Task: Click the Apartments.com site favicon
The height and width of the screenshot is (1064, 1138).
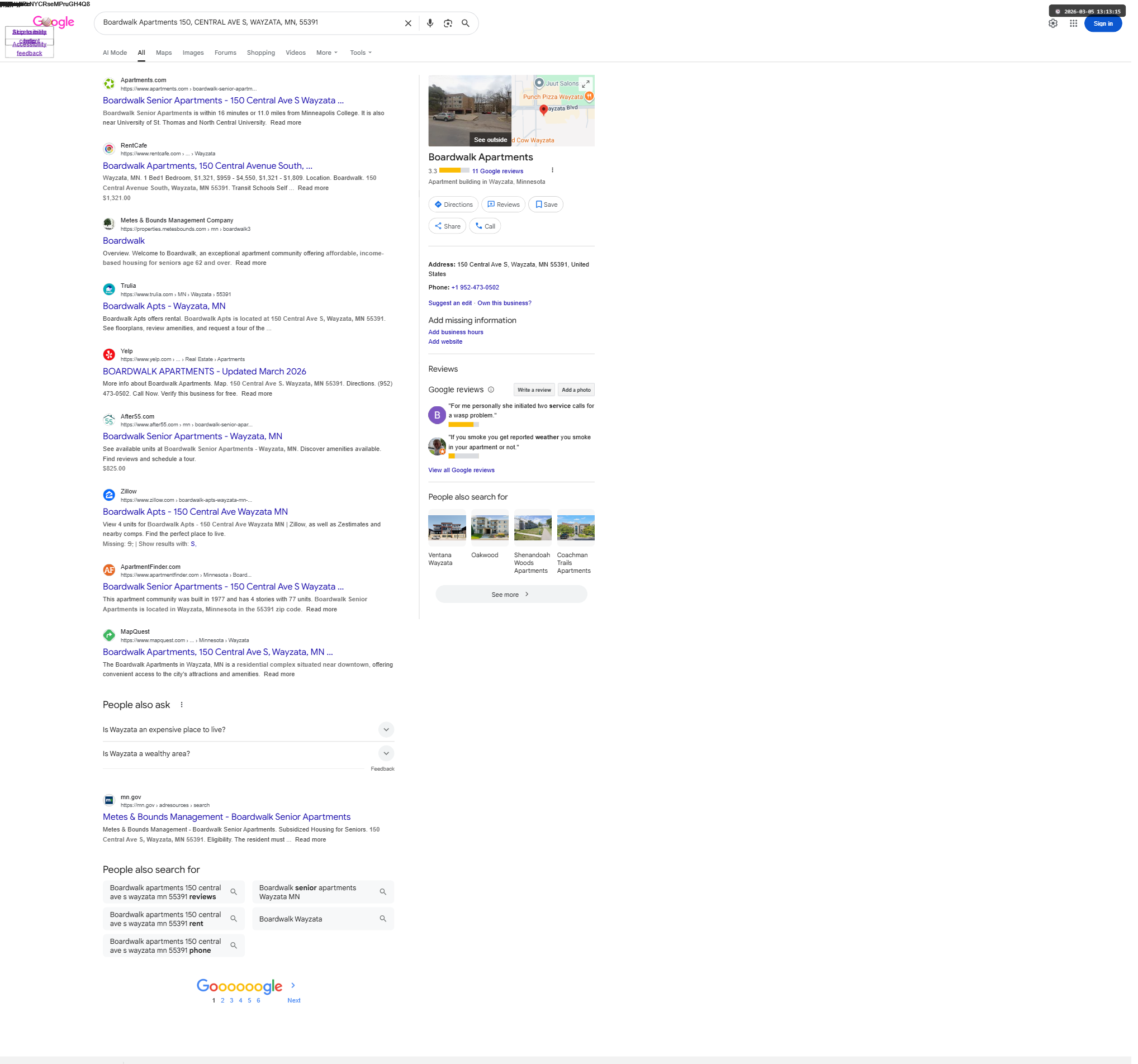Action: tap(110, 85)
